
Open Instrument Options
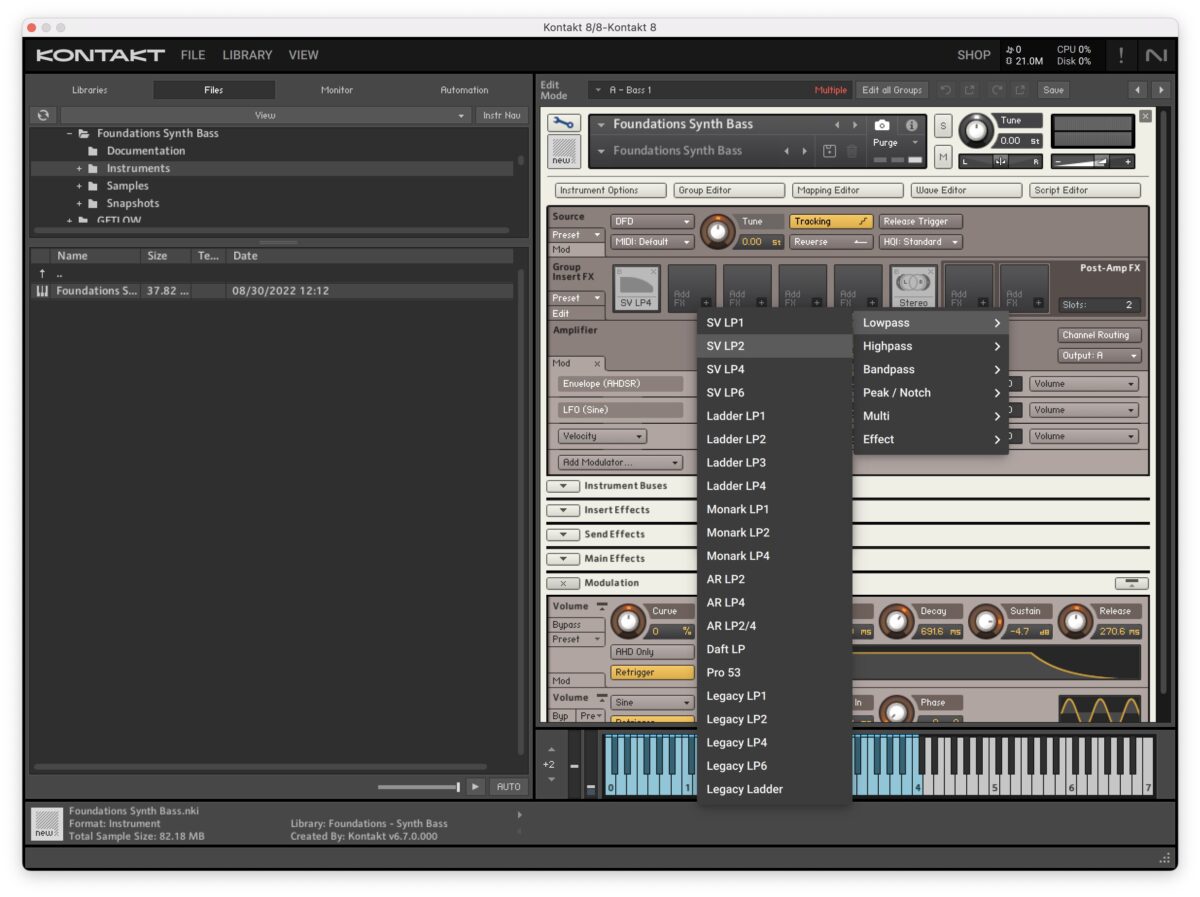point(611,190)
